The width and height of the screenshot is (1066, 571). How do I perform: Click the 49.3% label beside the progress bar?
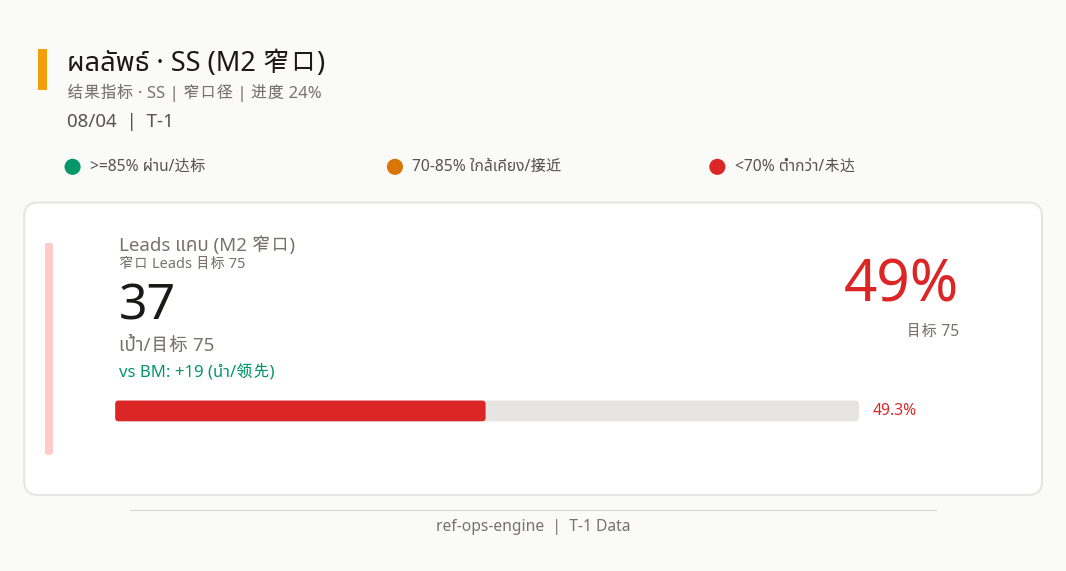point(894,410)
